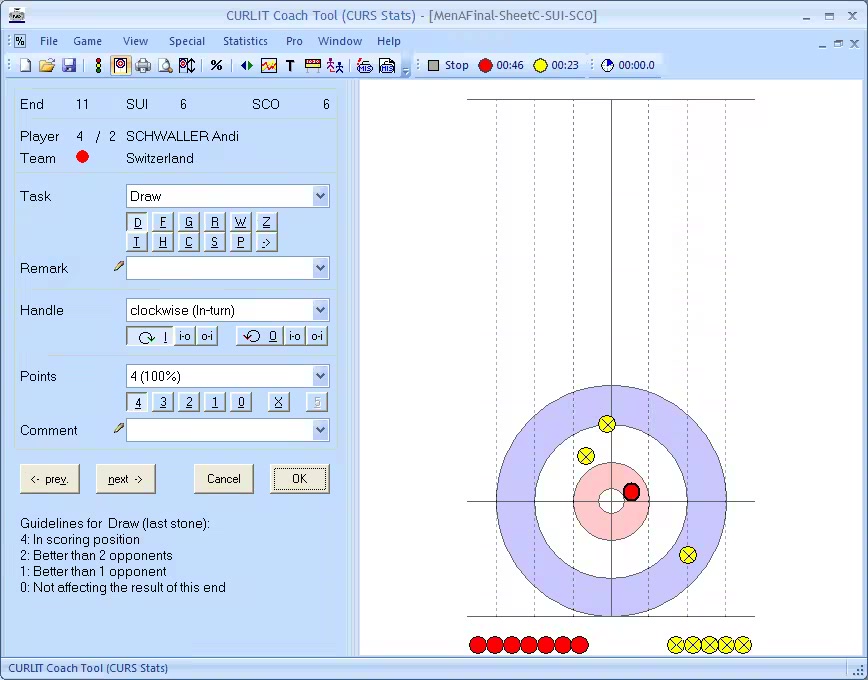The width and height of the screenshot is (868, 680).
Task: Click the bold T text icon
Action: [290, 66]
